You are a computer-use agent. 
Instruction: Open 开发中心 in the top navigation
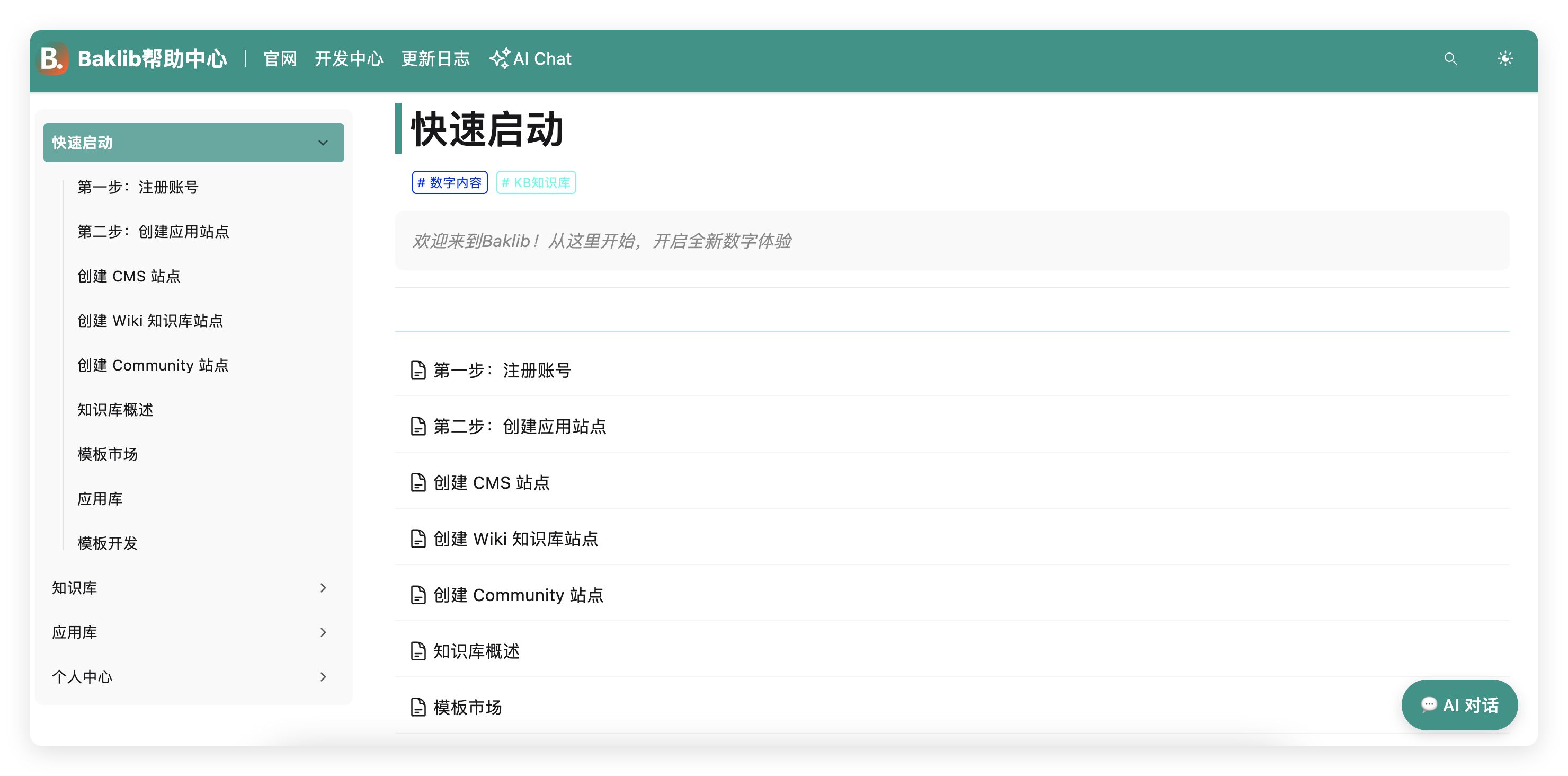(349, 58)
